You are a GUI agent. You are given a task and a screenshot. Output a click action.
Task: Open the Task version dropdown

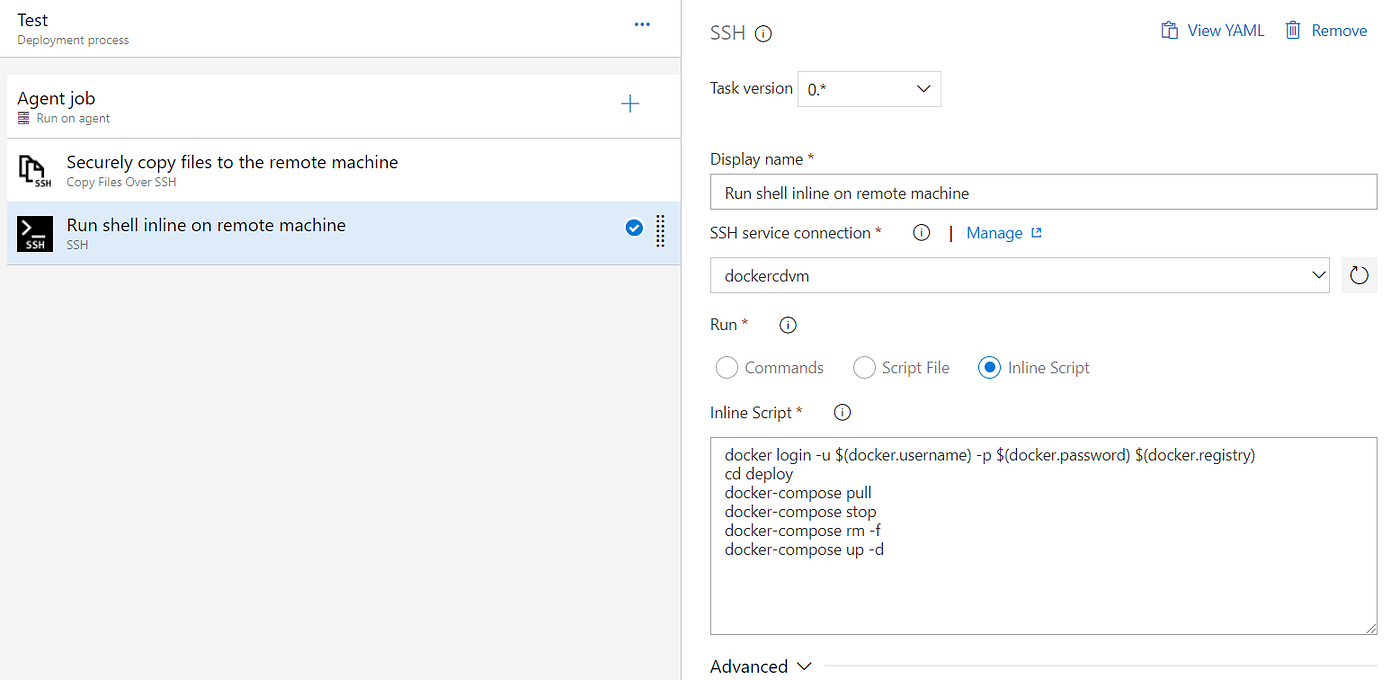pyautogui.click(x=868, y=88)
